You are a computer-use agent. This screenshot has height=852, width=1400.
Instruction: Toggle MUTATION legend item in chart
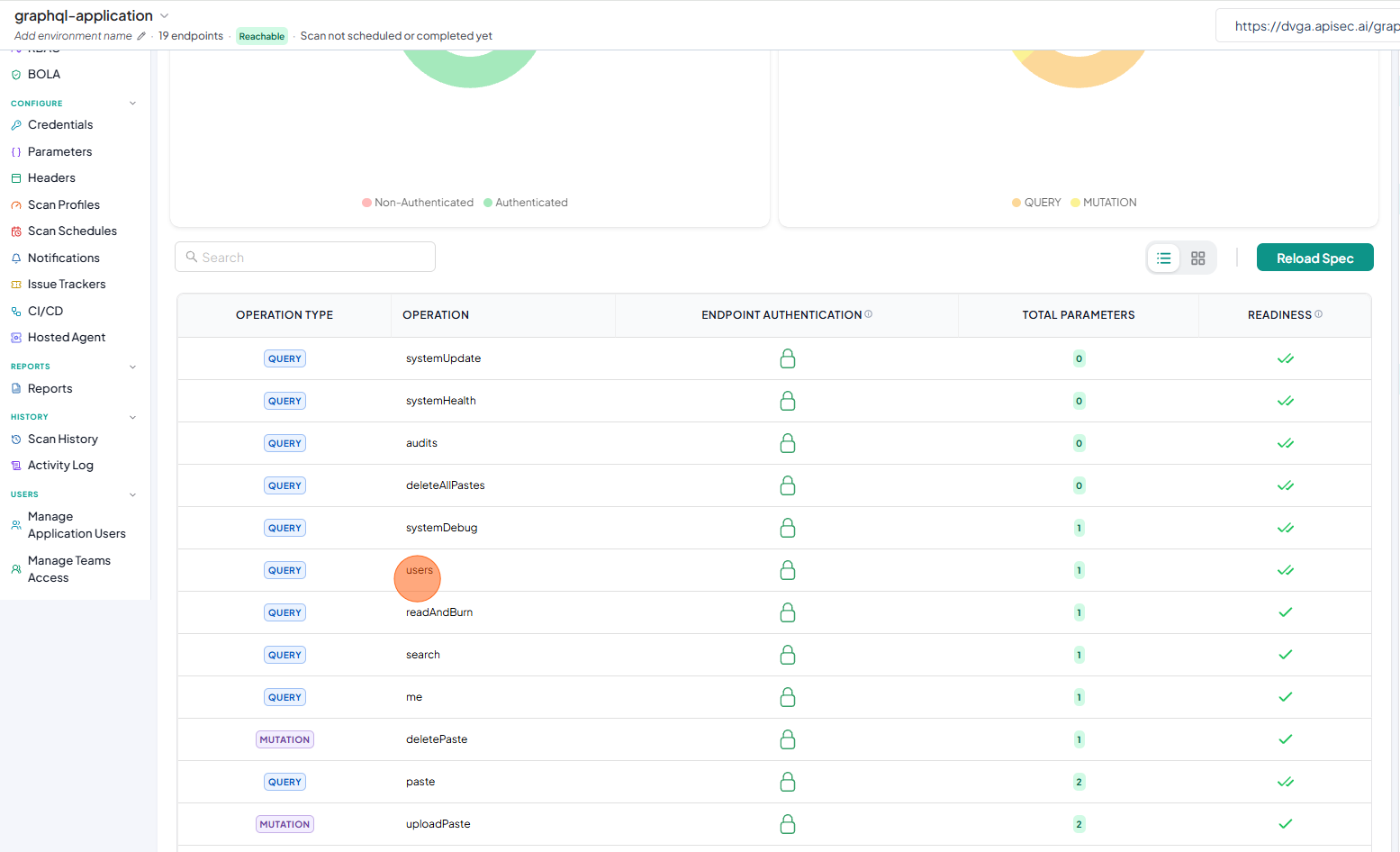(1104, 203)
